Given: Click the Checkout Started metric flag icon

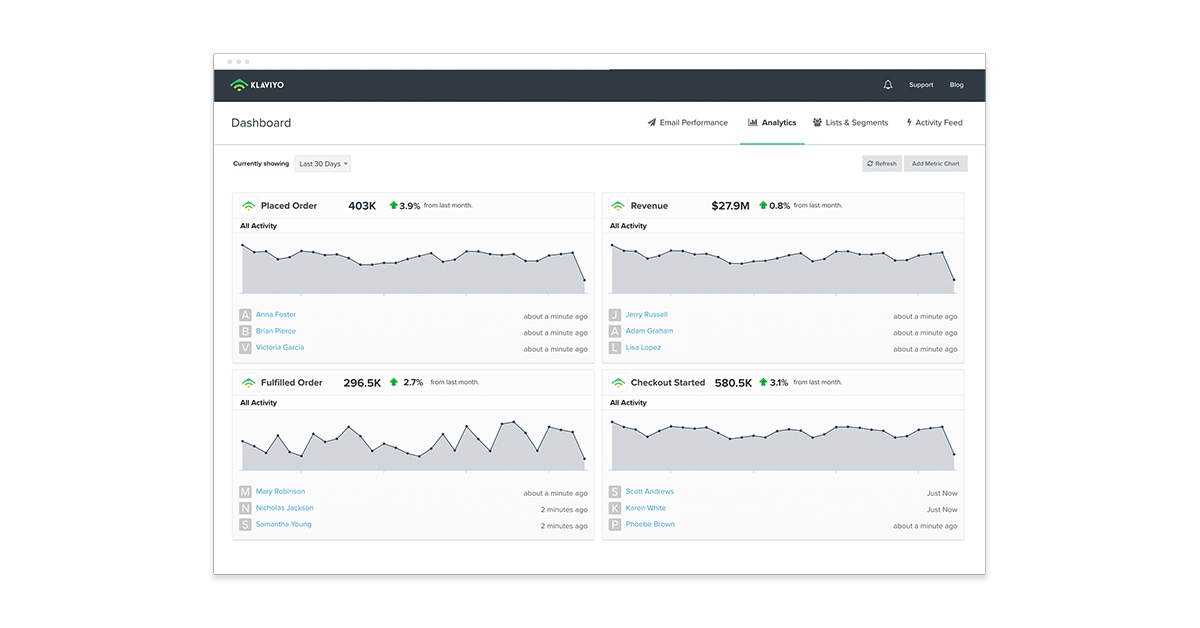Looking at the screenshot, I should [x=618, y=383].
